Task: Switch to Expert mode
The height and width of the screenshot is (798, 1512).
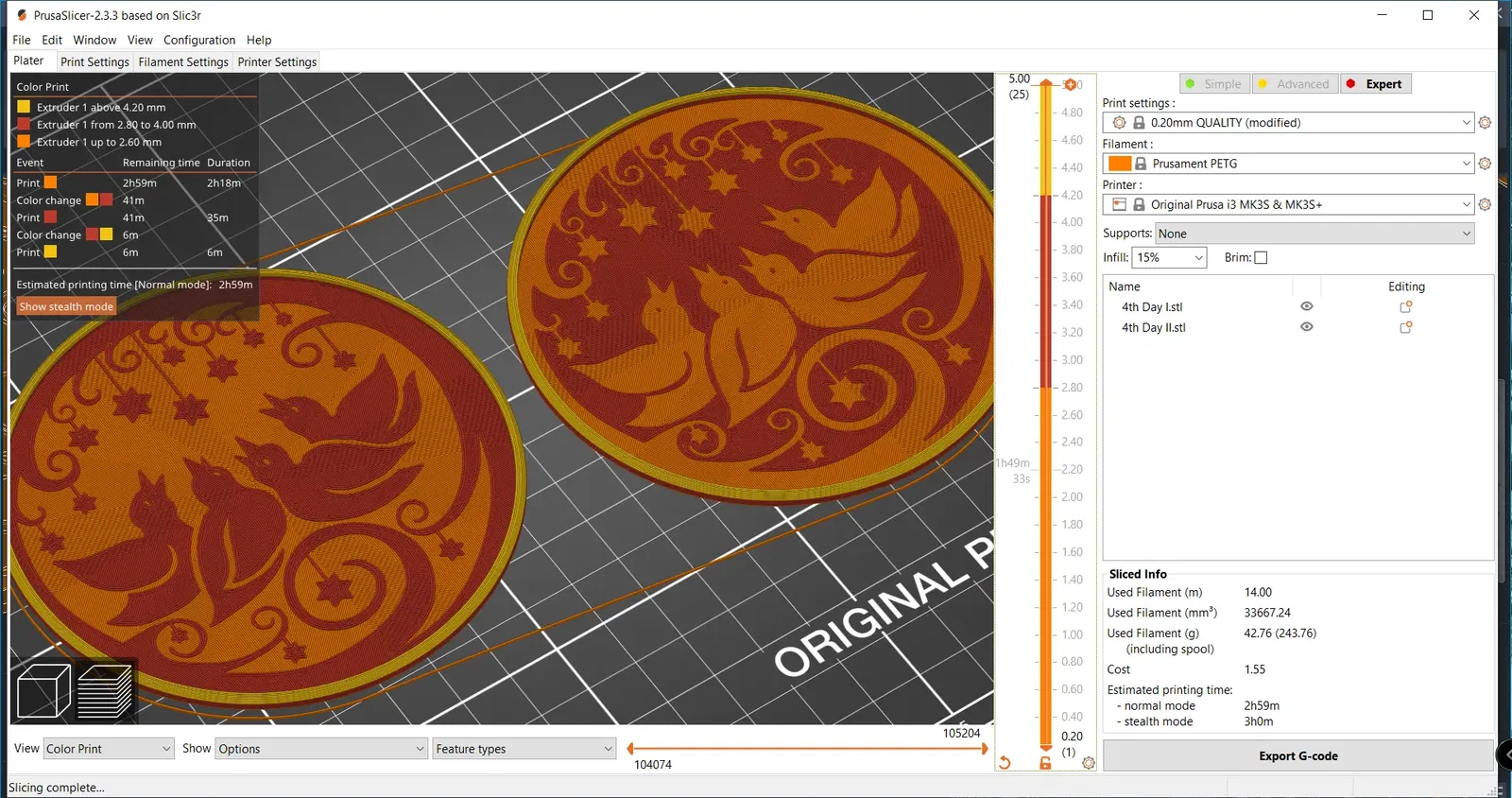Action: [1376, 84]
